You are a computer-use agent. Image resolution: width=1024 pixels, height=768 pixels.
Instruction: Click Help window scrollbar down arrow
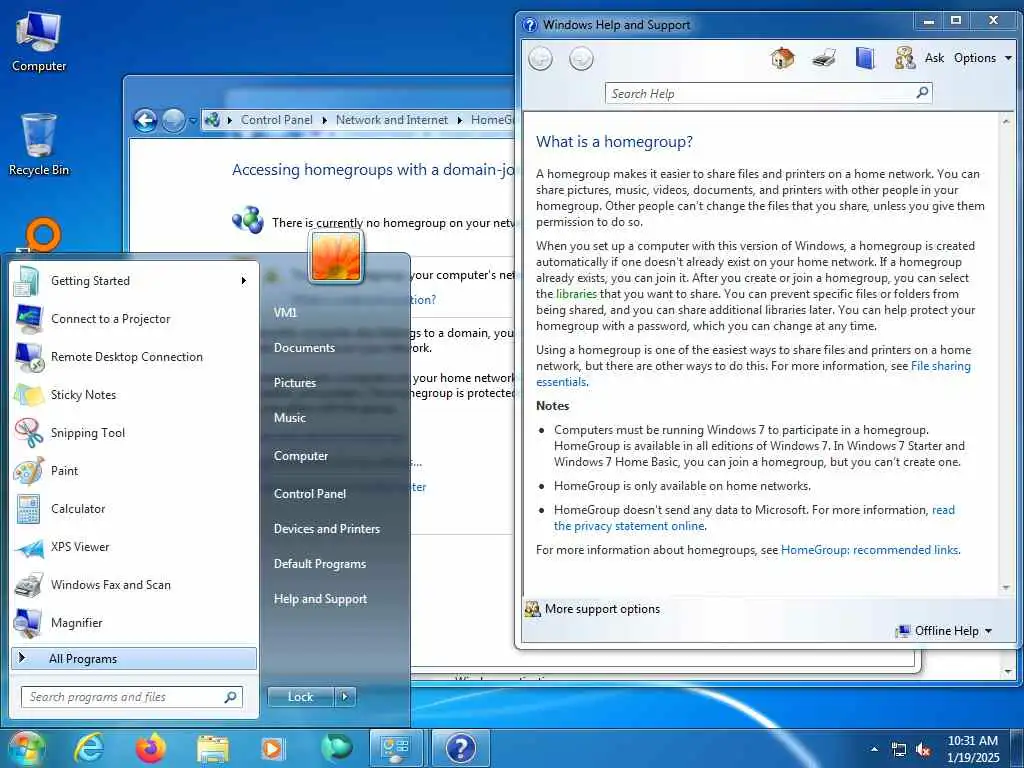coord(1006,587)
